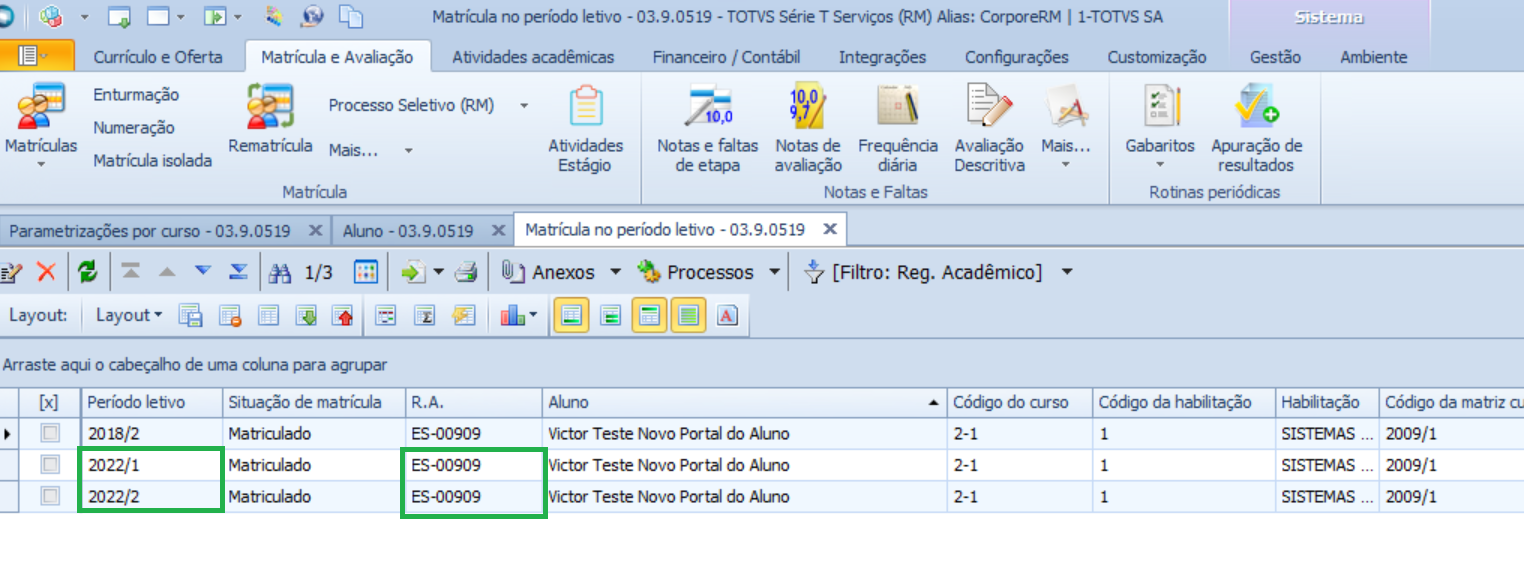
Task: Switch to Atividades acadêmicas ribbon tab
Action: point(533,57)
